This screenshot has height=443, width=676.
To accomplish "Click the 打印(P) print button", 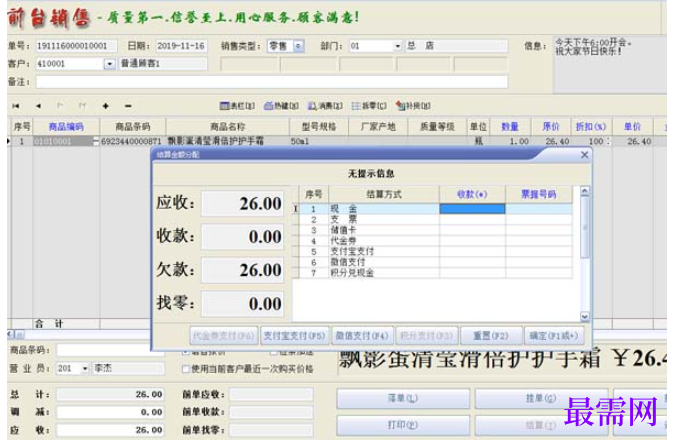I will (403, 425).
